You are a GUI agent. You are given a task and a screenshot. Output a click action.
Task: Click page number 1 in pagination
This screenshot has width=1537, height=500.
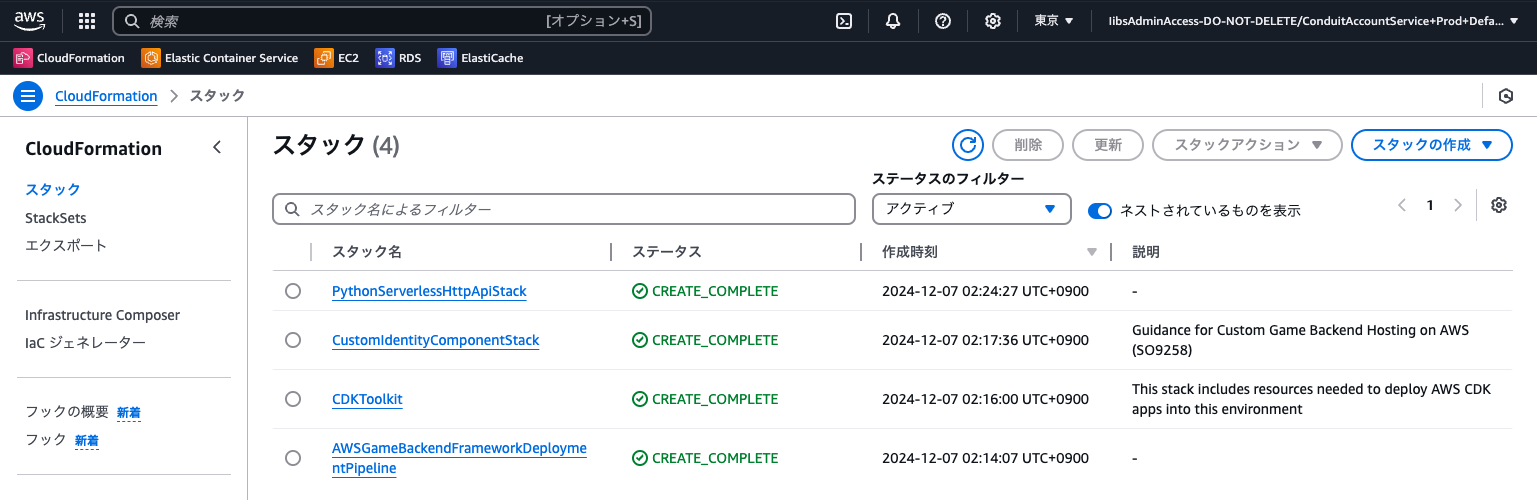pyautogui.click(x=1430, y=205)
